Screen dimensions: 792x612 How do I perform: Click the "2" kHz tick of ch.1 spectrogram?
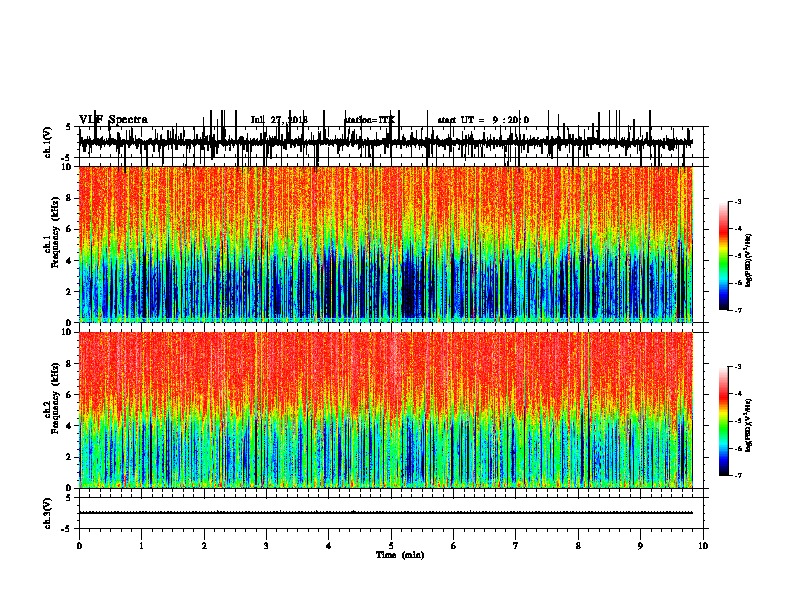pyautogui.click(x=70, y=292)
